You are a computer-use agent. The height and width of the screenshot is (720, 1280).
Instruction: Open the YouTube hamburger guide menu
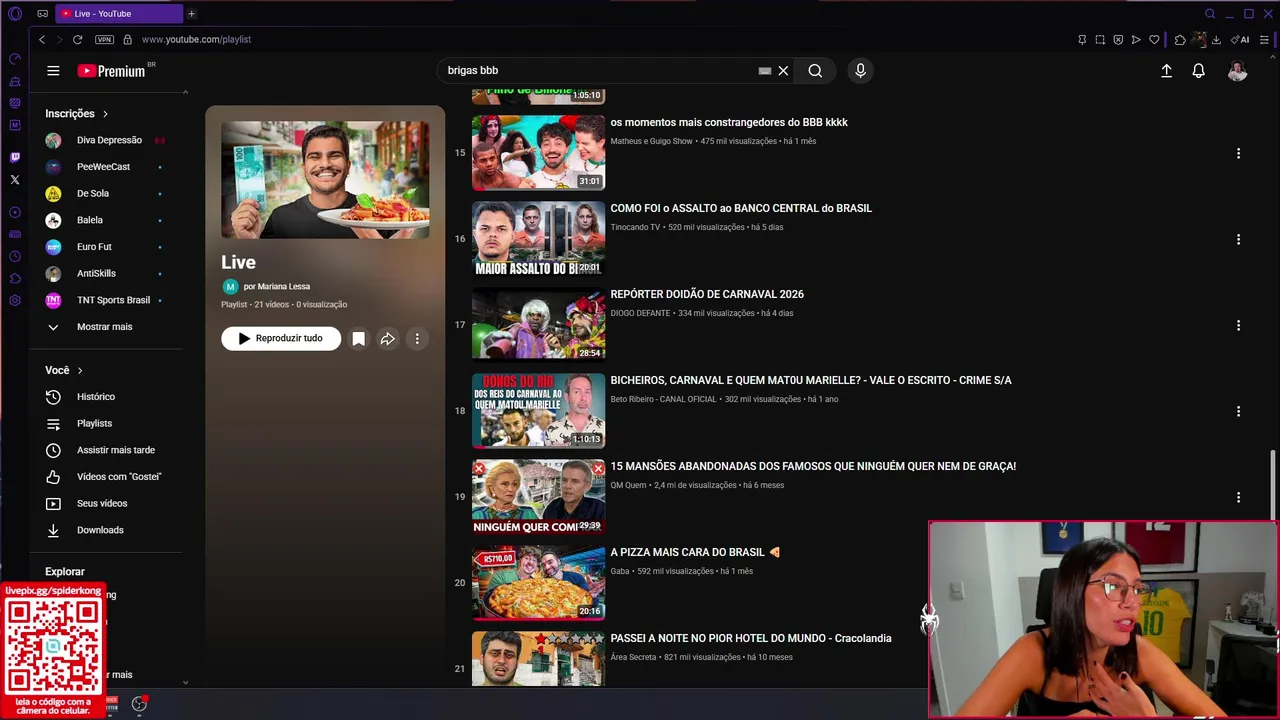point(53,71)
